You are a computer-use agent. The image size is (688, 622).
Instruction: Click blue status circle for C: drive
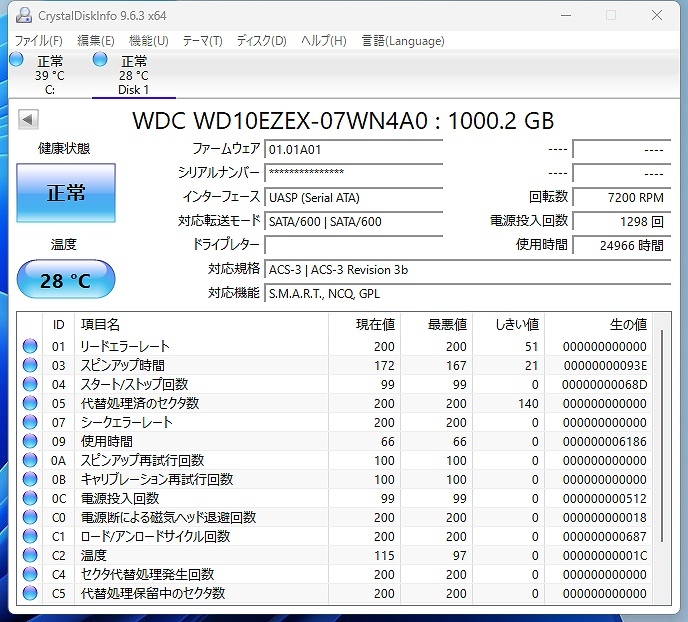point(17,59)
